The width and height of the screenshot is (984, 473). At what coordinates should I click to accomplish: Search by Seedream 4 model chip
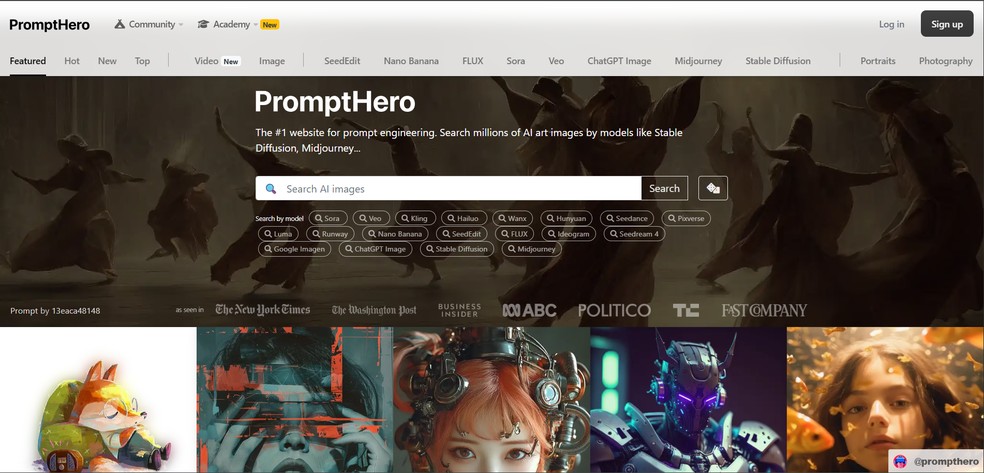tap(634, 233)
